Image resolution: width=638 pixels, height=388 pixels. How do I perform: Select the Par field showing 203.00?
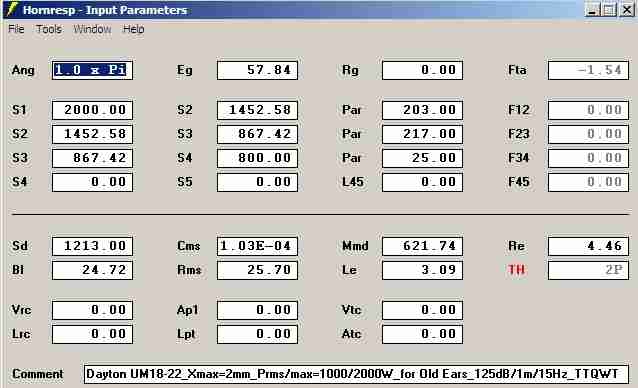(422, 110)
